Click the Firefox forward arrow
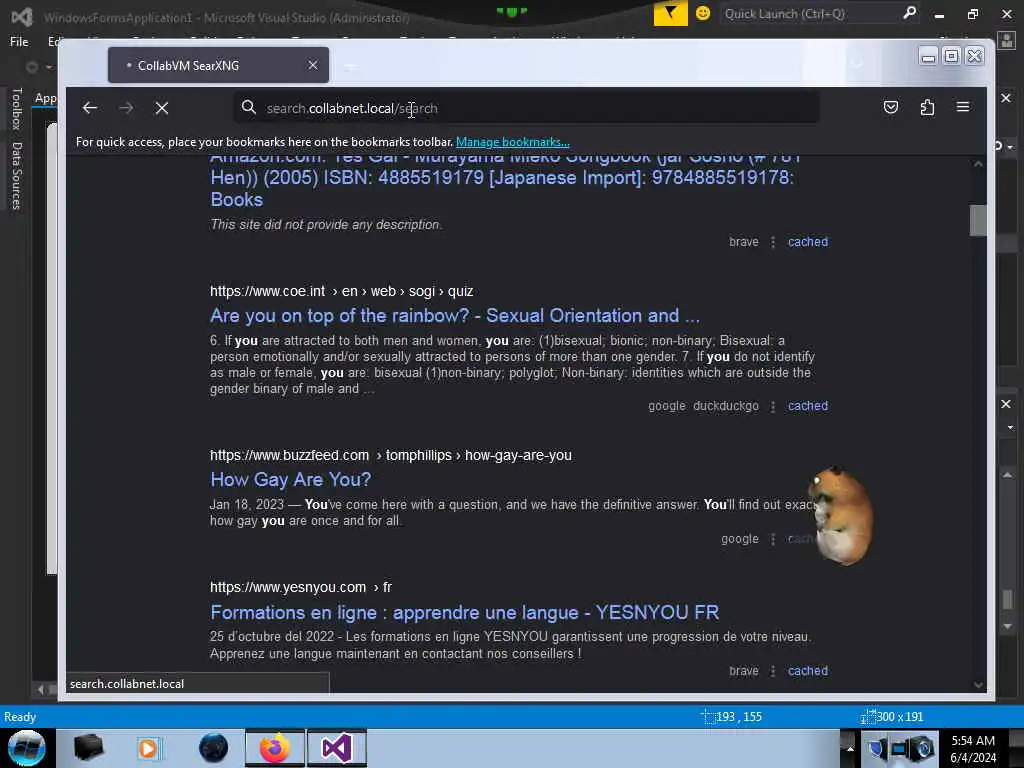Image resolution: width=1024 pixels, height=768 pixels. pyautogui.click(x=126, y=108)
